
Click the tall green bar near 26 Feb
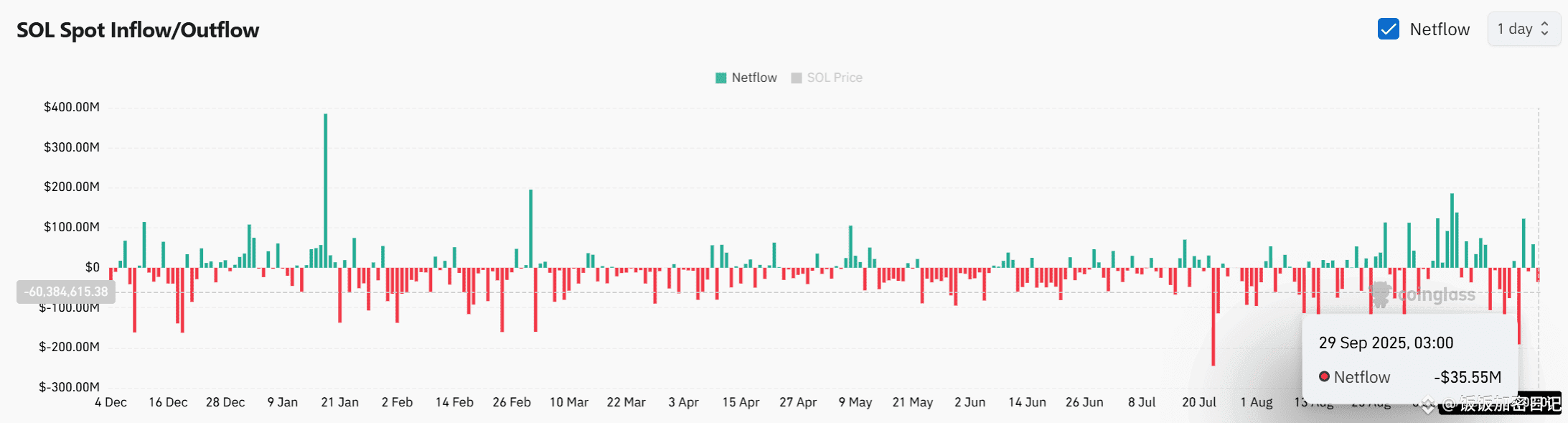click(531, 228)
